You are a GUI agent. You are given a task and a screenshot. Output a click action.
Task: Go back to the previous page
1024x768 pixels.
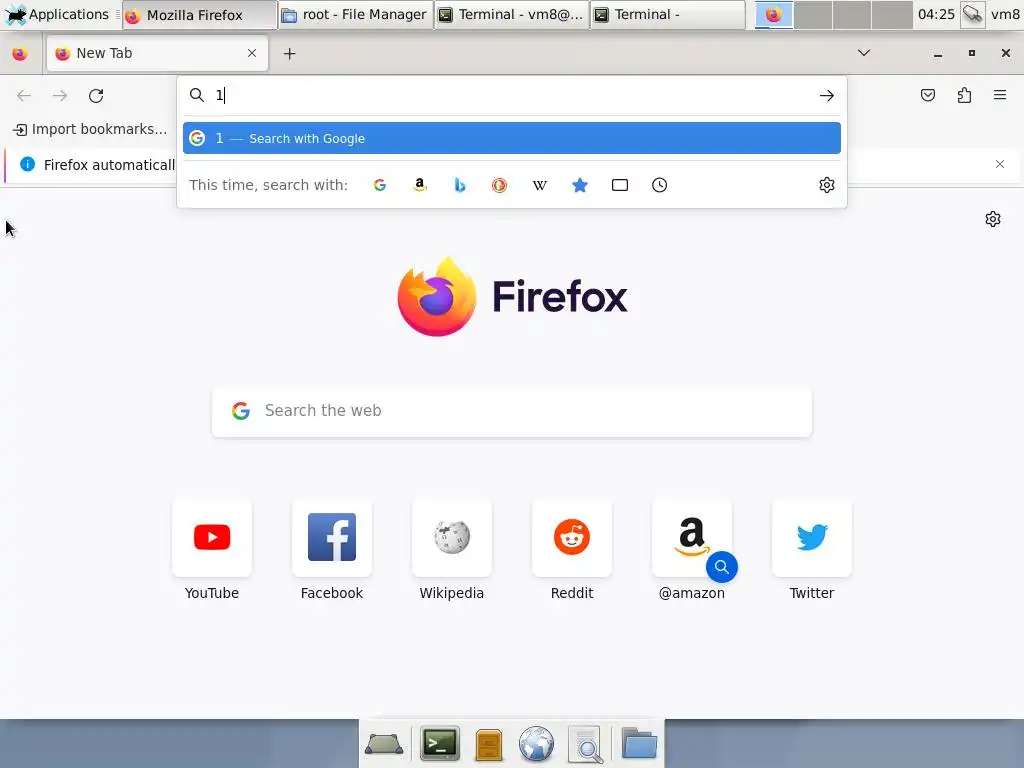[24, 96]
